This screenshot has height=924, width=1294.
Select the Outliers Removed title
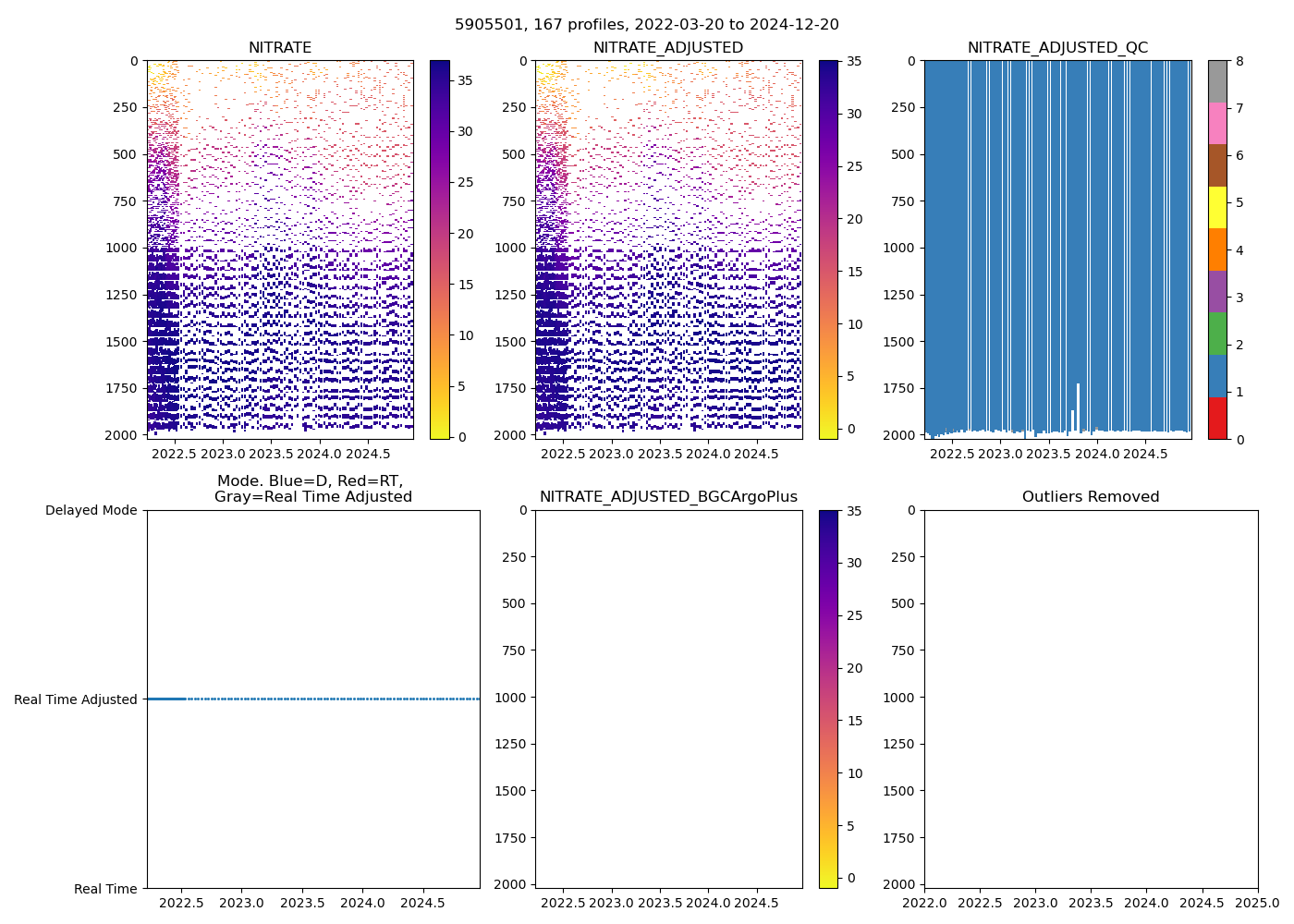point(1091,497)
